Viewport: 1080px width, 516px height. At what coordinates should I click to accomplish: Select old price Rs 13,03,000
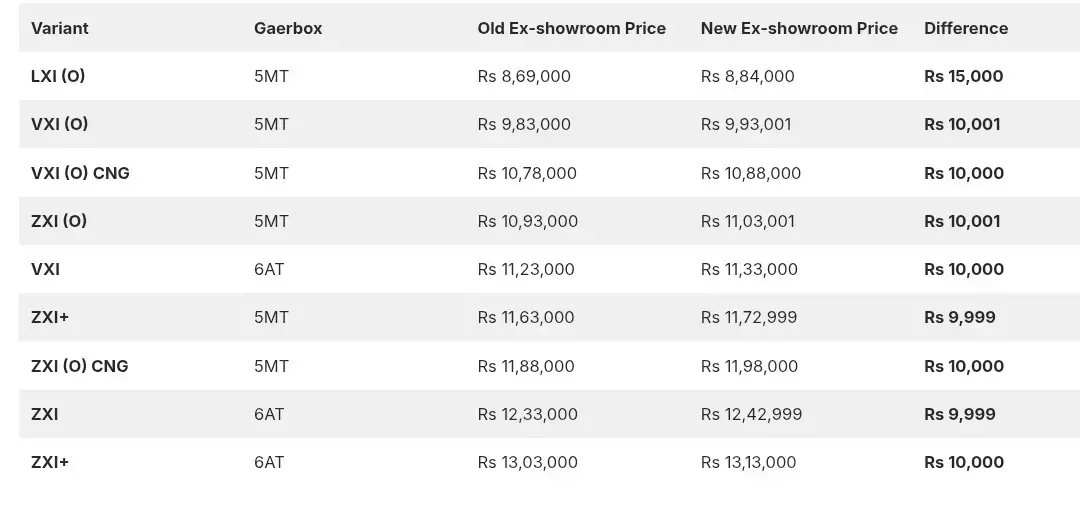[x=527, y=462]
